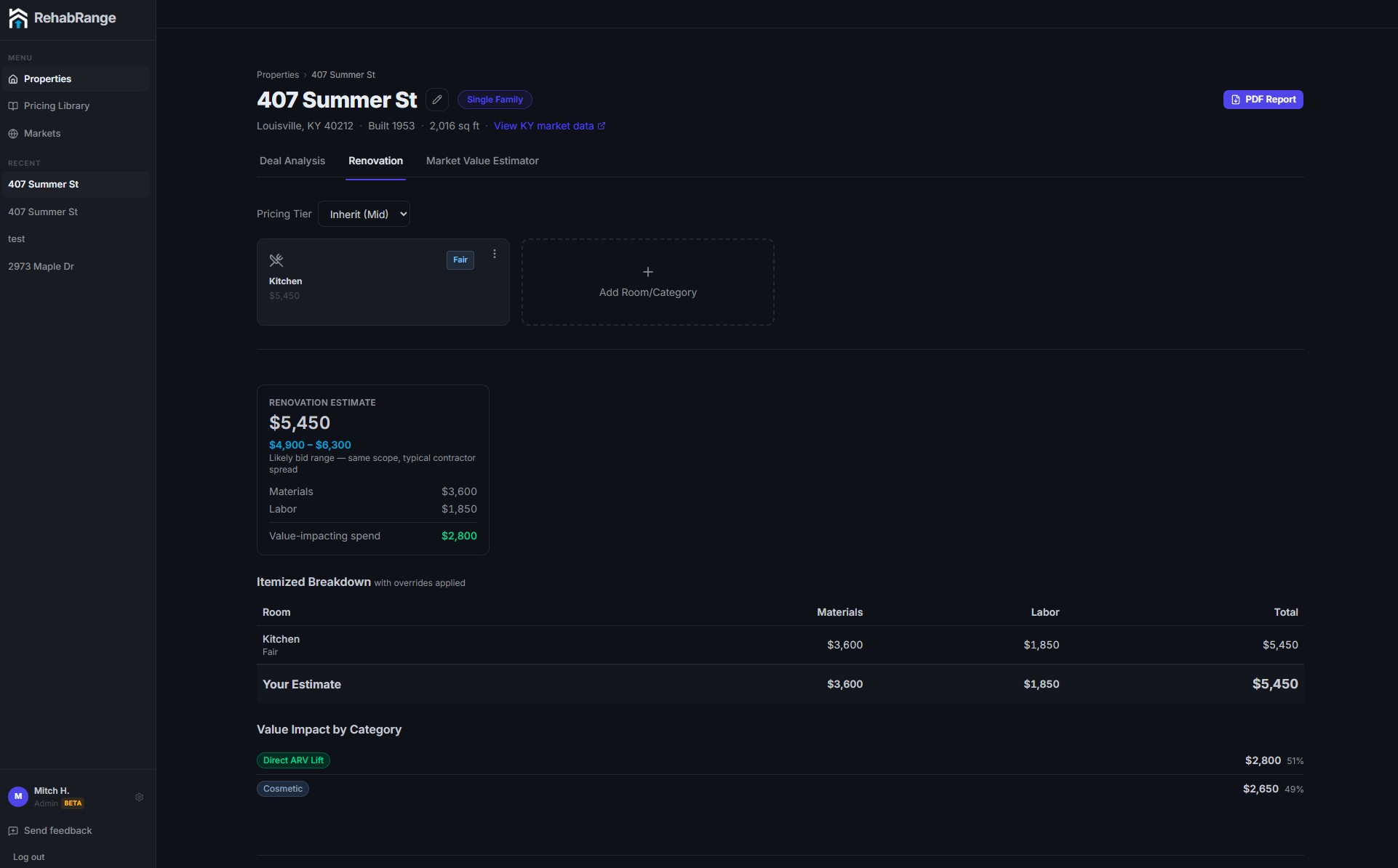Open recent property 2973 Maple Dr
This screenshot has height=868, width=1398.
76,267
